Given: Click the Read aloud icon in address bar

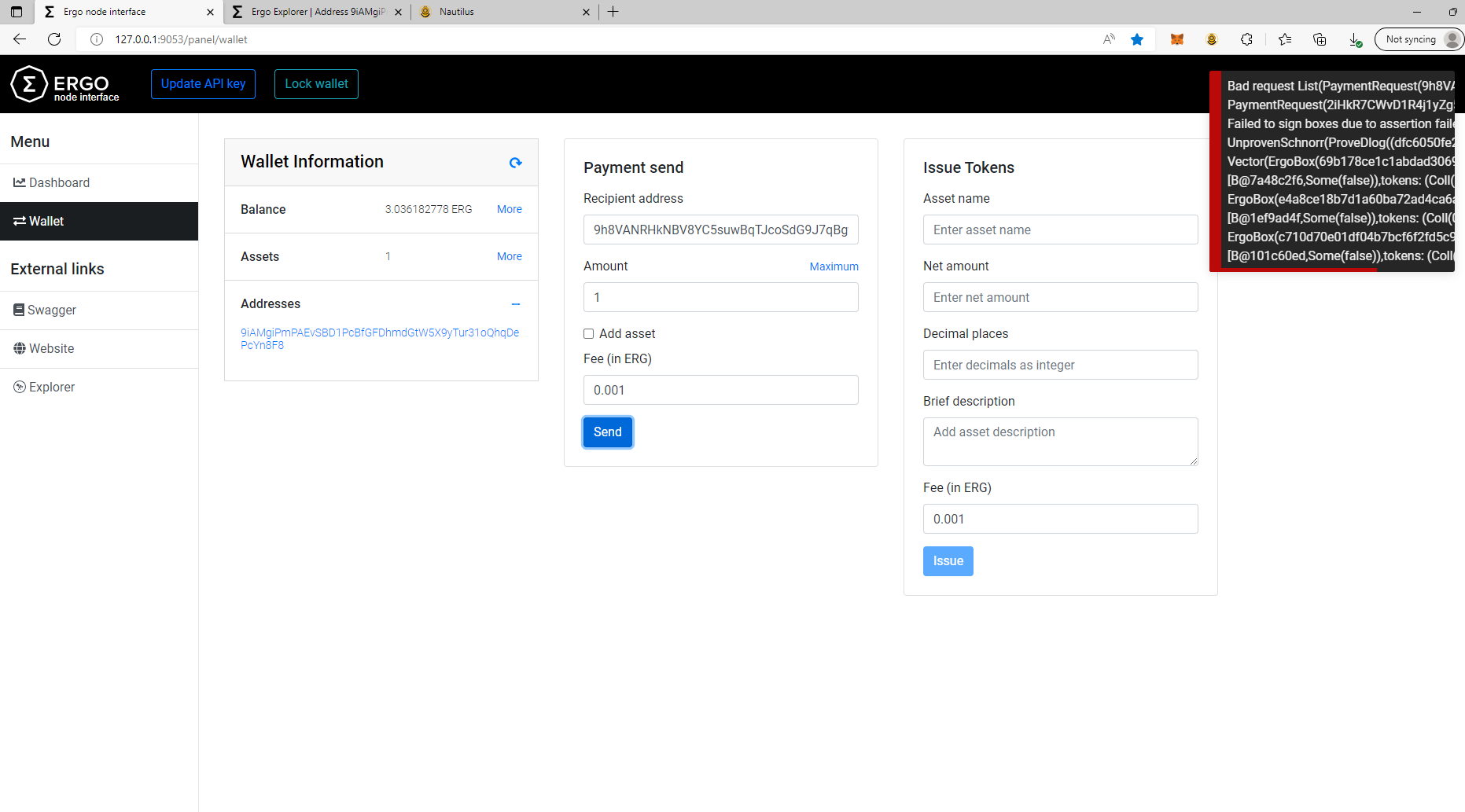Looking at the screenshot, I should (x=1109, y=39).
